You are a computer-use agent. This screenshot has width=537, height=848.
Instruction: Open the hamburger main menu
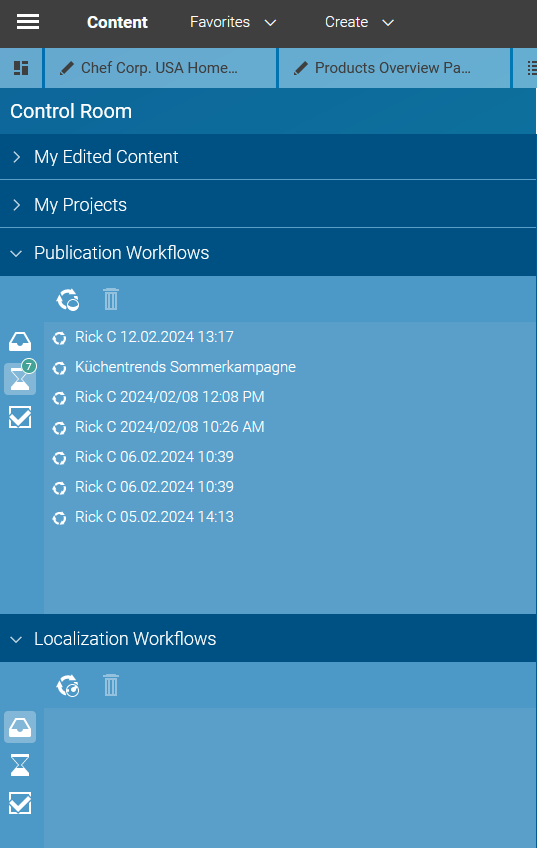(28, 22)
